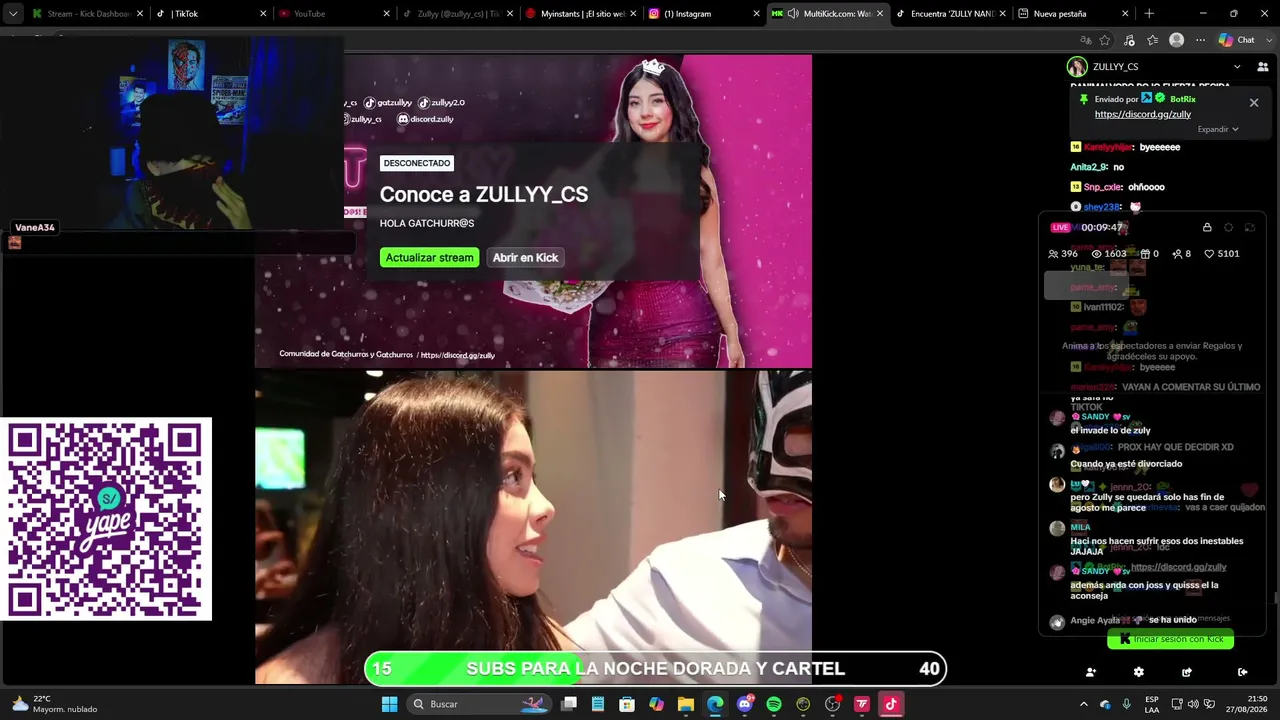Open the weather widget on taskbar

[55, 704]
